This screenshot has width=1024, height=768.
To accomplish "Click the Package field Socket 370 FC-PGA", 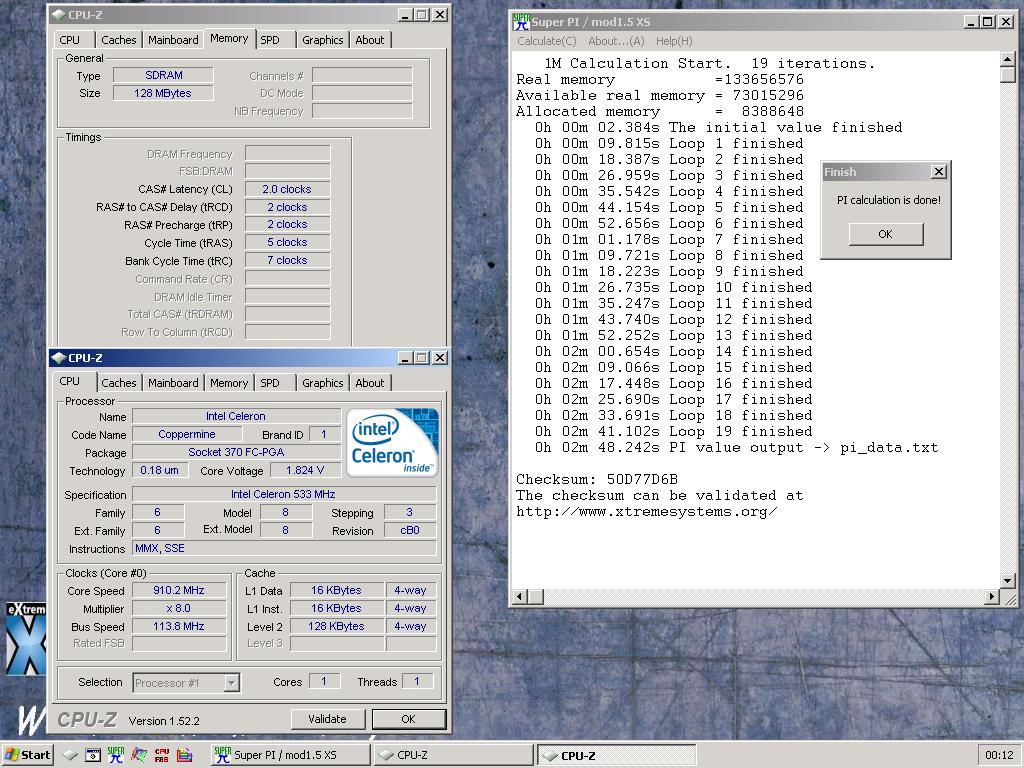I will 236,452.
